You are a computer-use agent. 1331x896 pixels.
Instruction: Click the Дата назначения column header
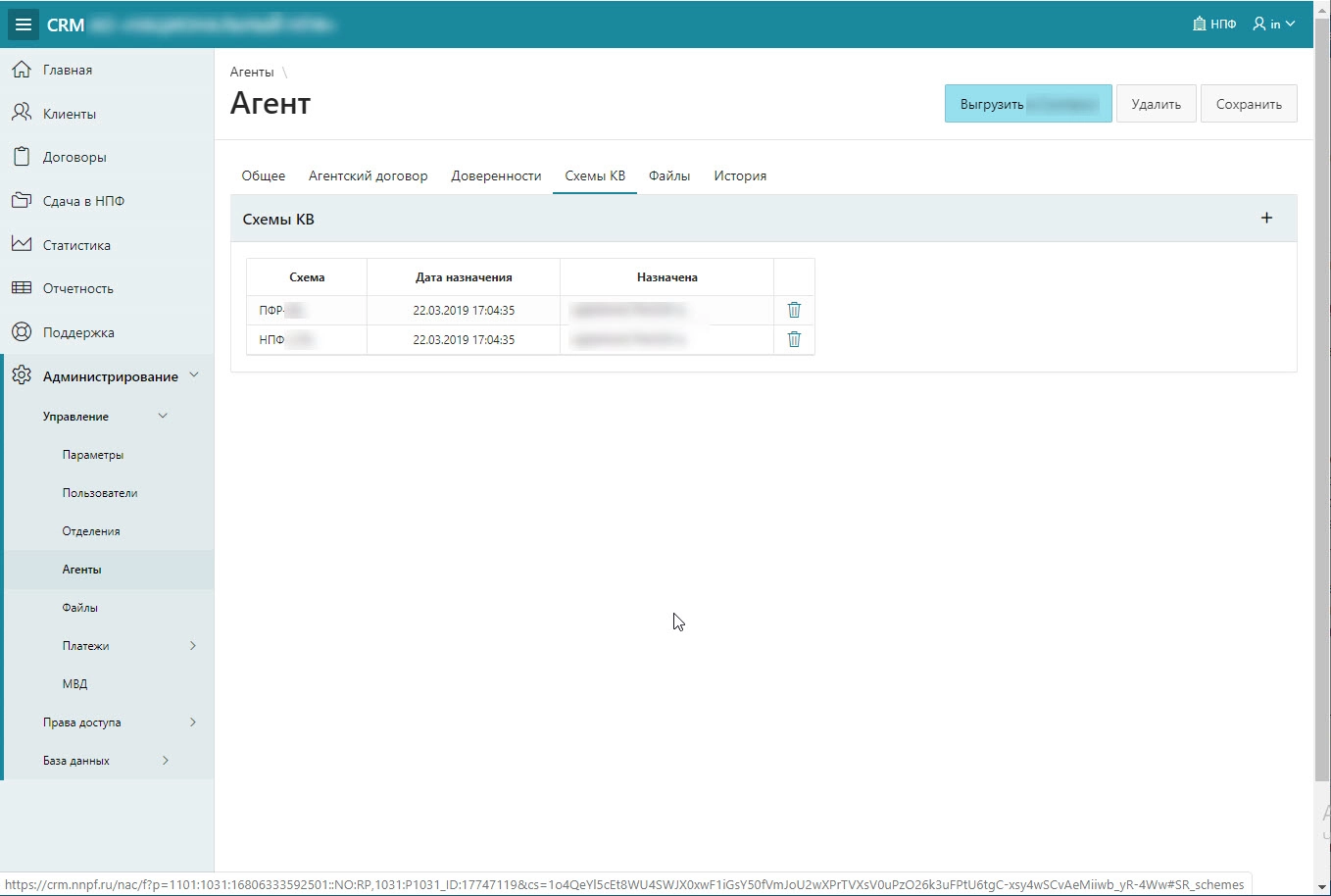464,277
